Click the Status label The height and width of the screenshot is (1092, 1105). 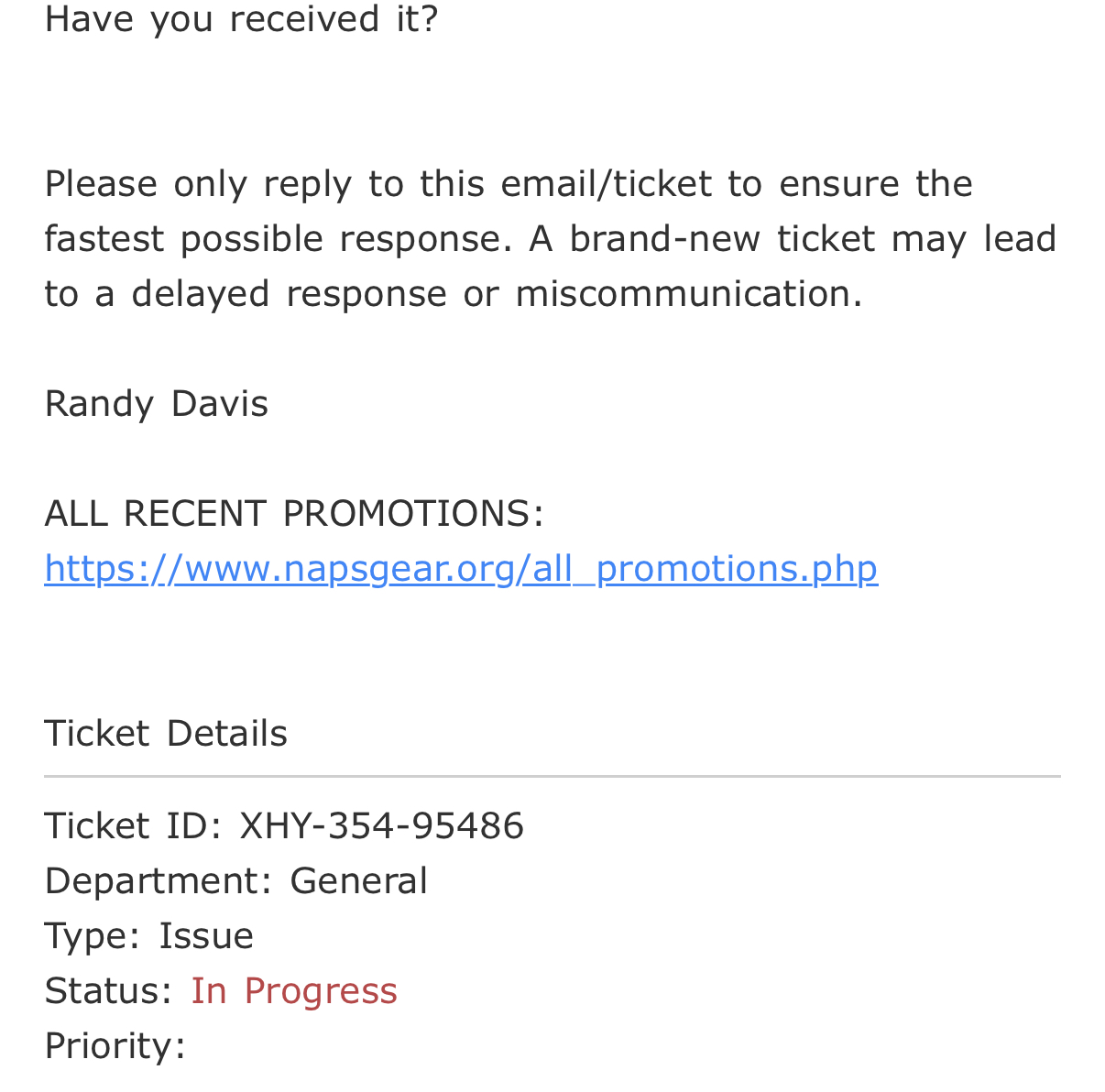[109, 991]
